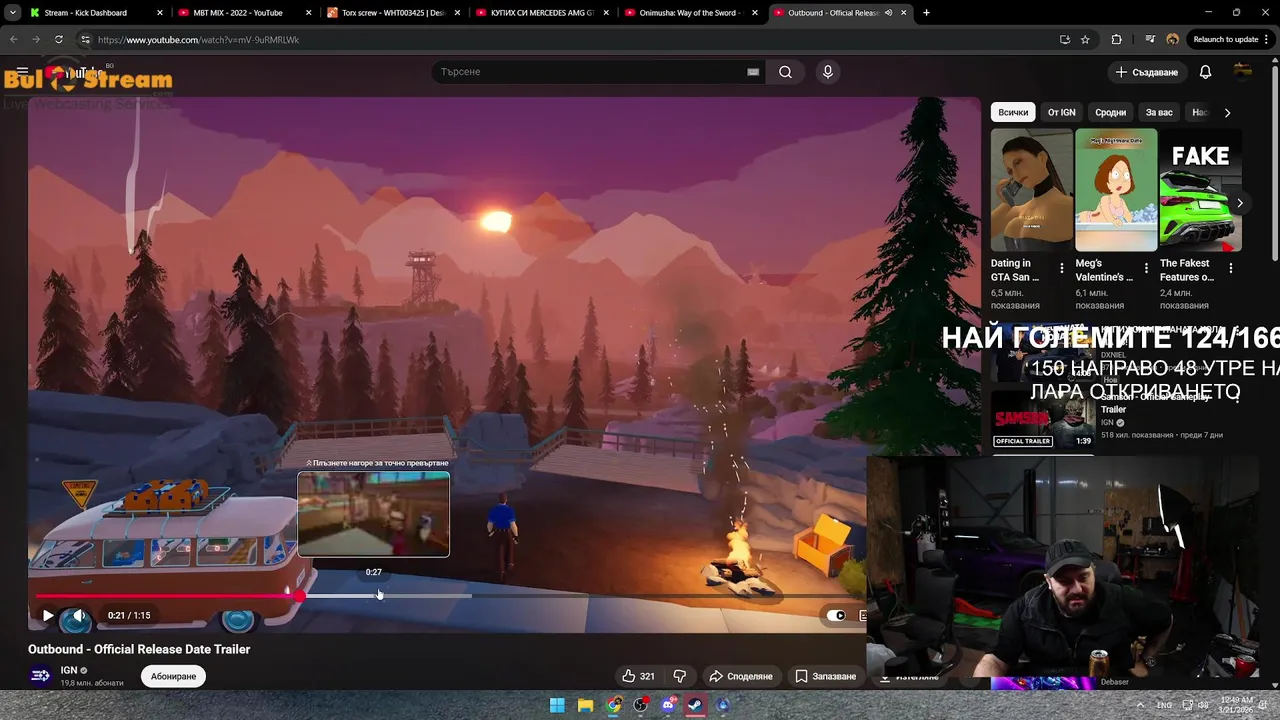1280x720 pixels.
Task: Click the video title Outbound - Official Release Date Trailer
Action: (x=139, y=649)
